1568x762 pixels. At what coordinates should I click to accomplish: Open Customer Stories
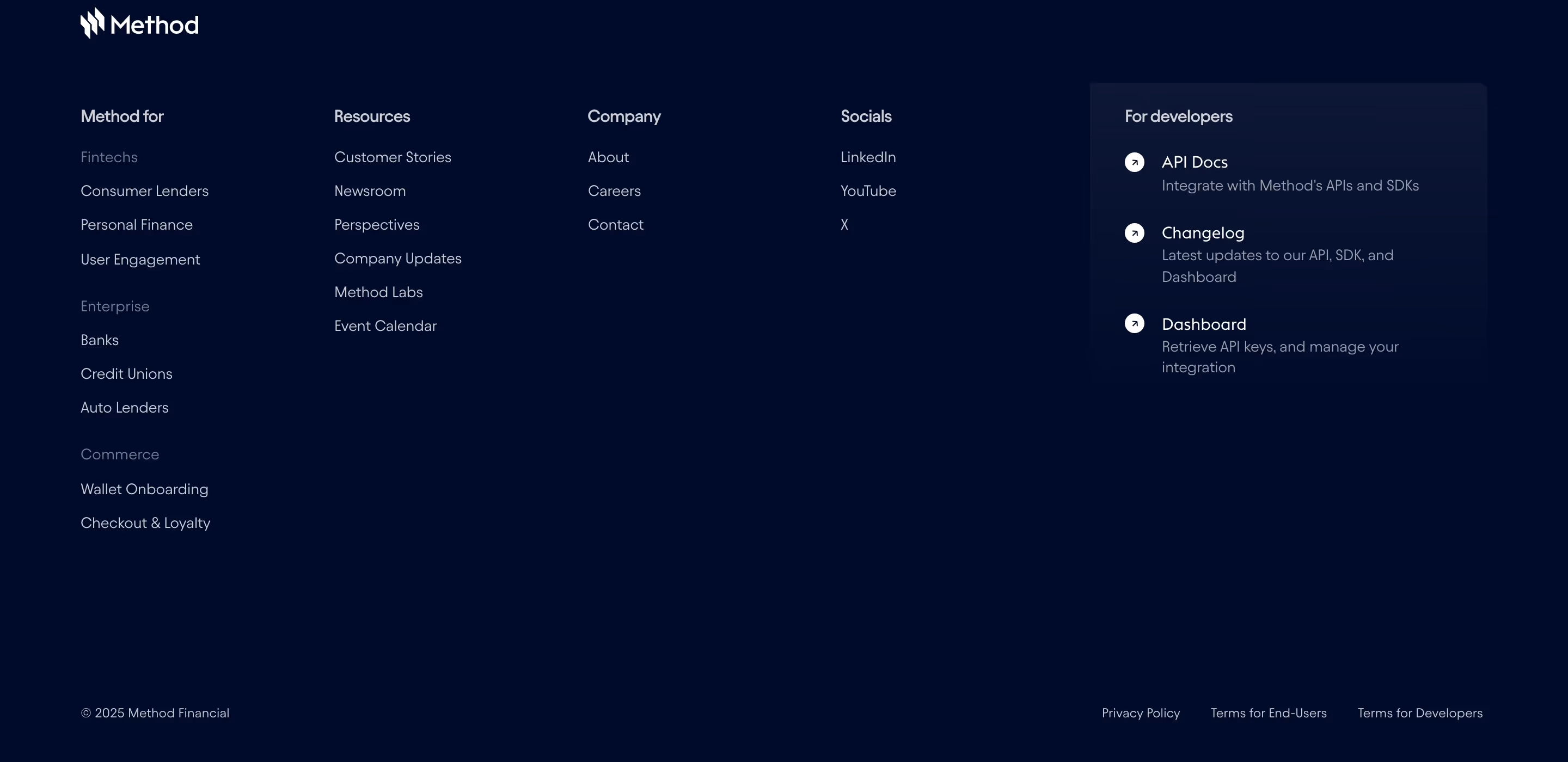click(x=393, y=157)
